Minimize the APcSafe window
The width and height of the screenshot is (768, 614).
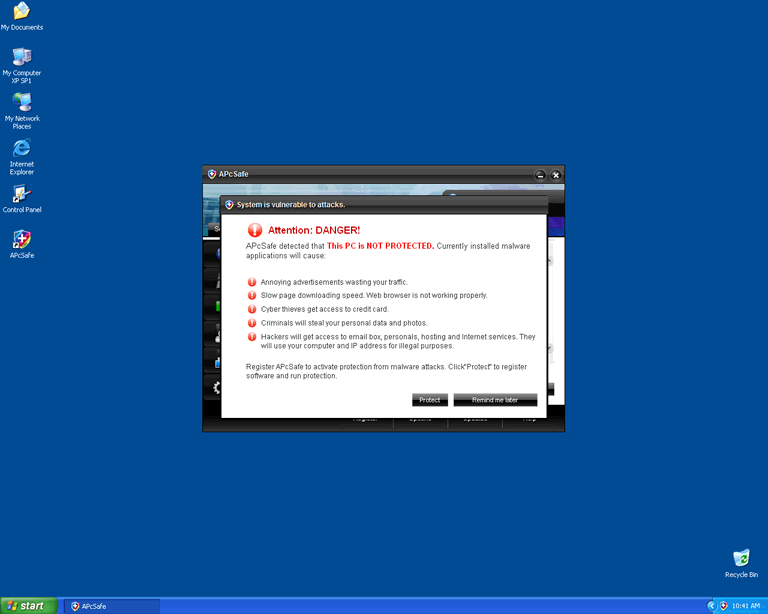click(540, 175)
